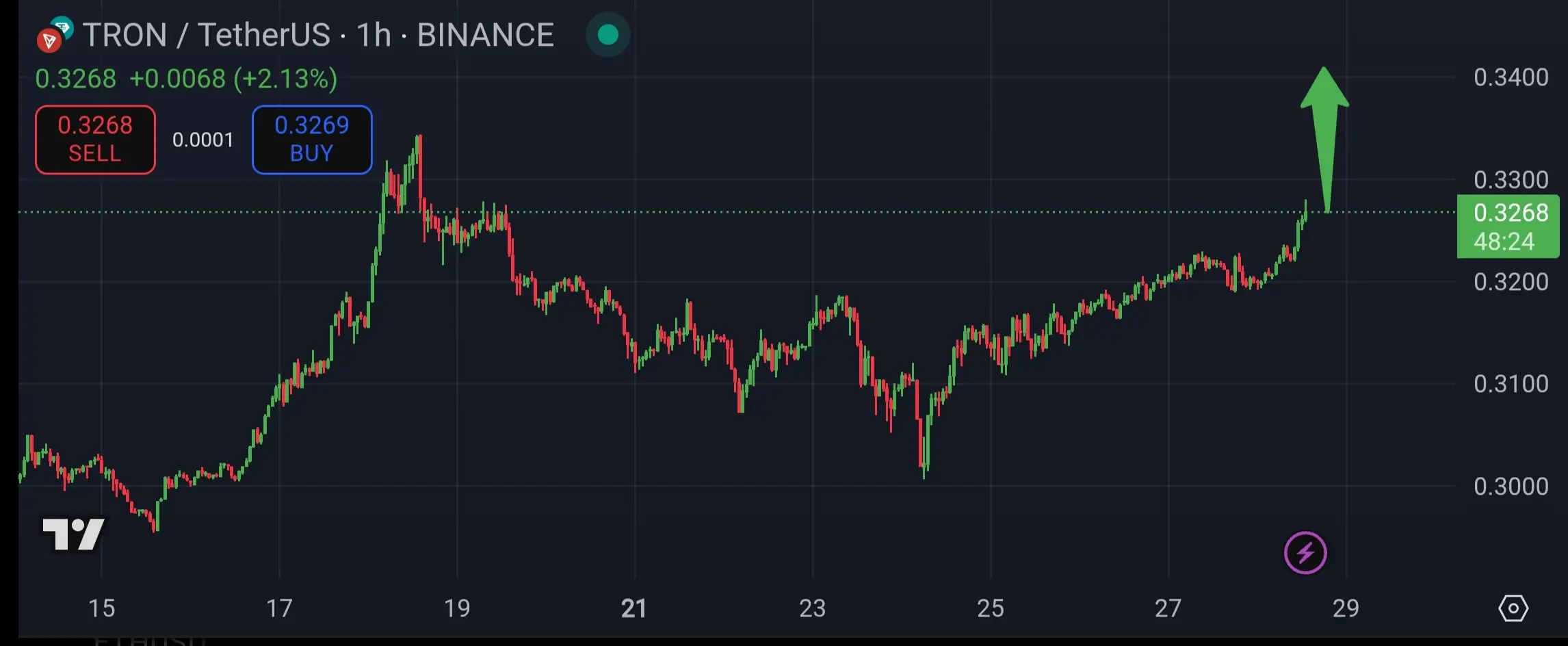Click the TRON coin logo icon
The width and height of the screenshot is (1568, 646).
pos(49,41)
